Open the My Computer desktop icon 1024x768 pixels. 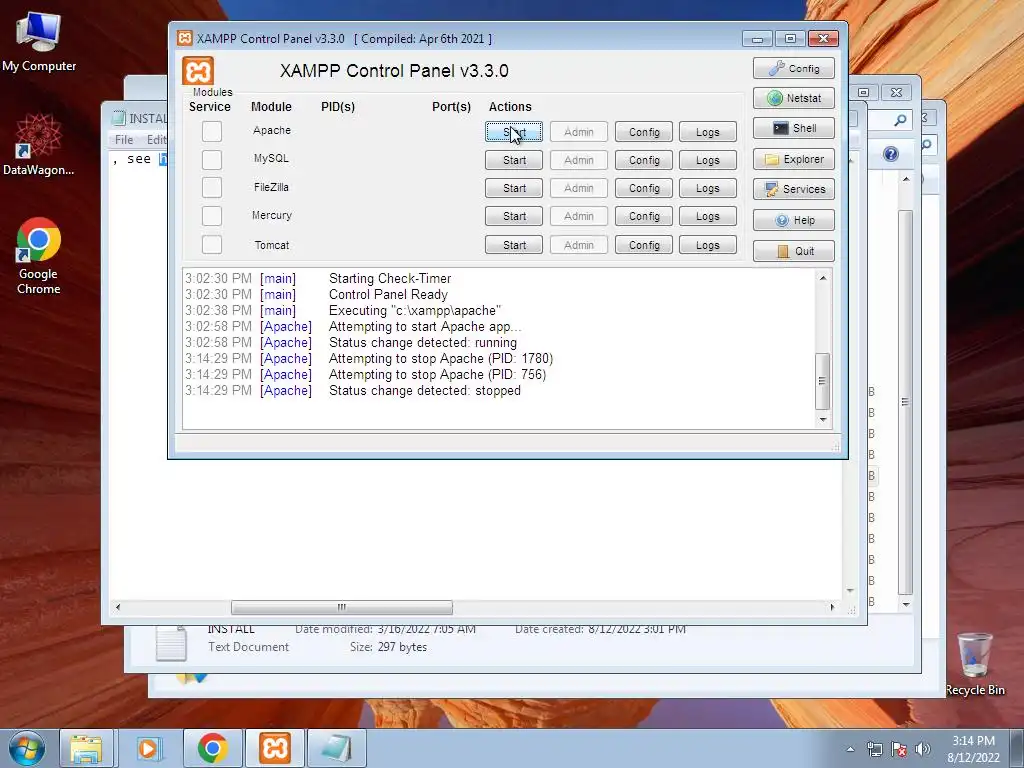(39, 41)
